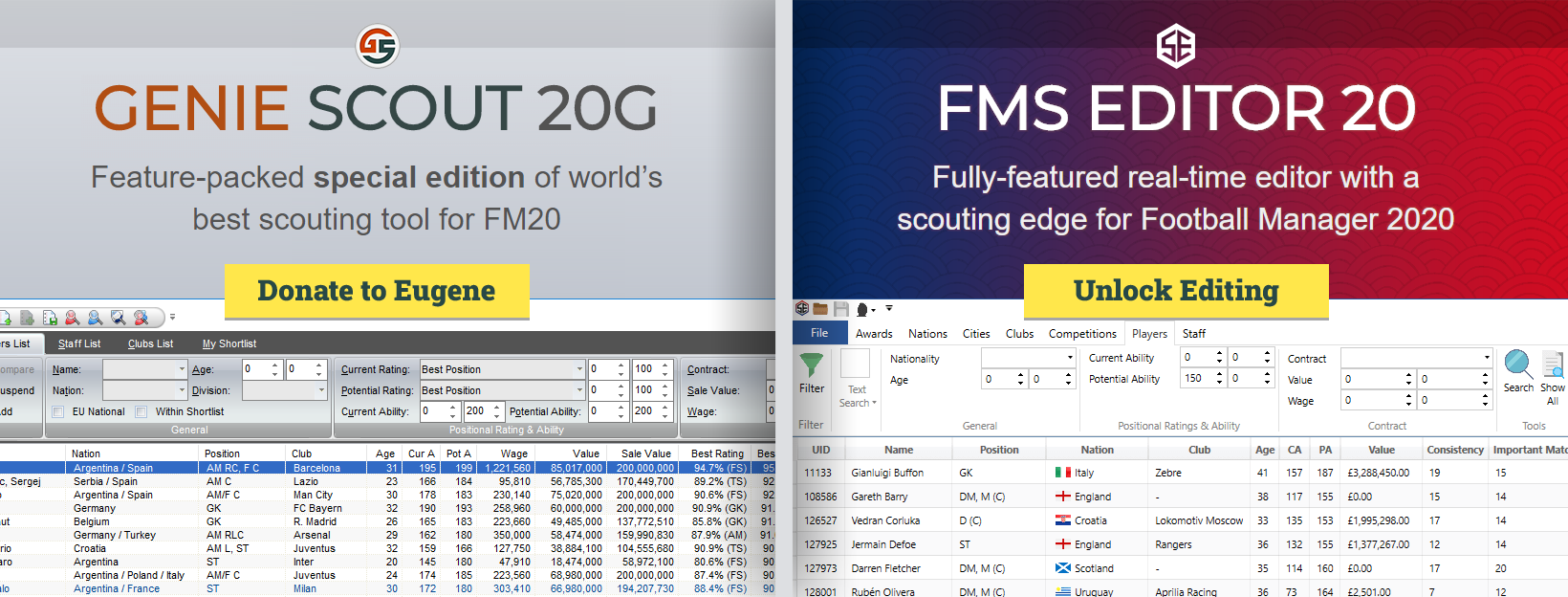The width and height of the screenshot is (1568, 597).
Task: Open the File menu in FMS Editor
Action: pos(819,333)
